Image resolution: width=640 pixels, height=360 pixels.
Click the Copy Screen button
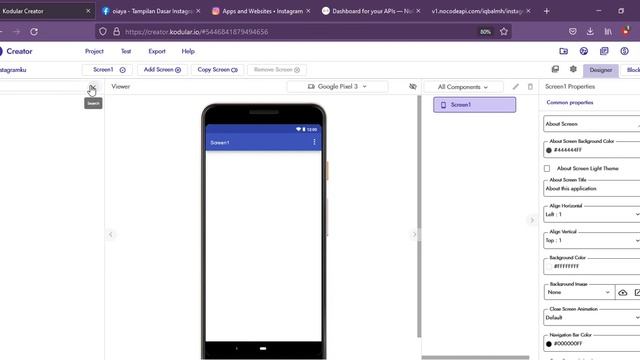[217, 70]
